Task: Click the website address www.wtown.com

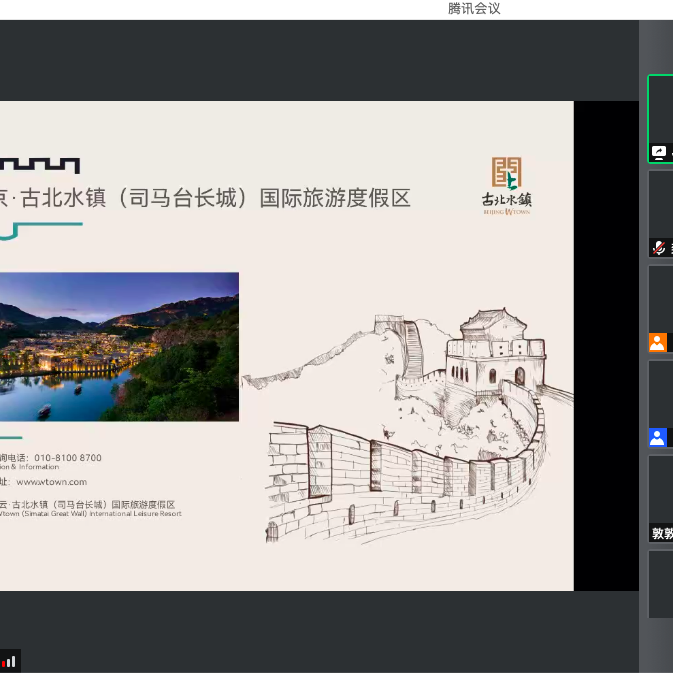Action: [x=52, y=482]
